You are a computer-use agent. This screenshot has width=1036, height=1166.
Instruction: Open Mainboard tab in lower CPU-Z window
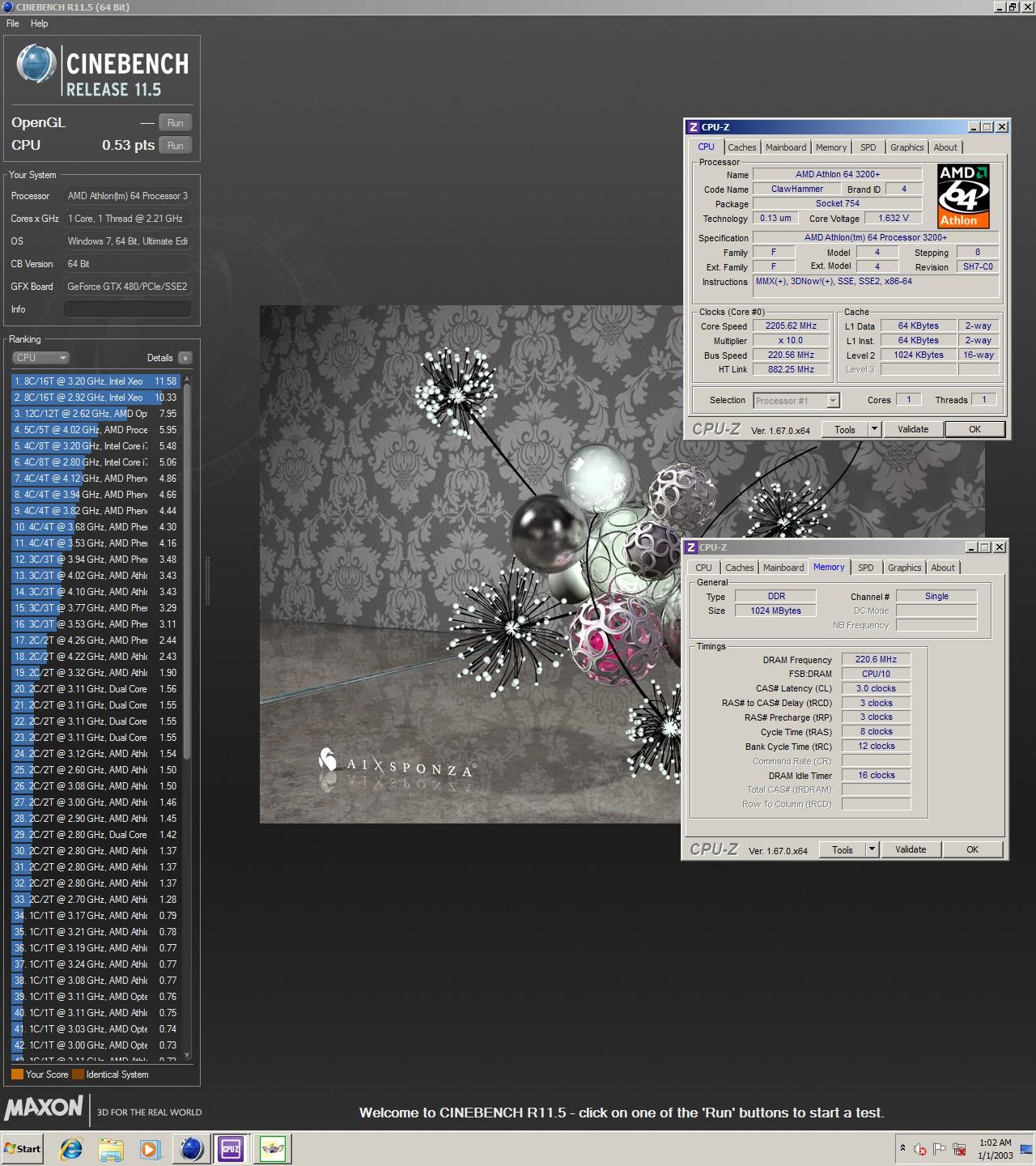pos(783,568)
